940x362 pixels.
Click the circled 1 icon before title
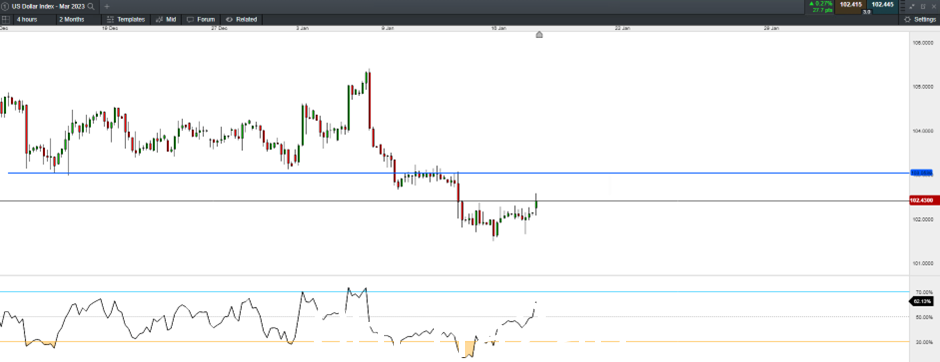5,6
